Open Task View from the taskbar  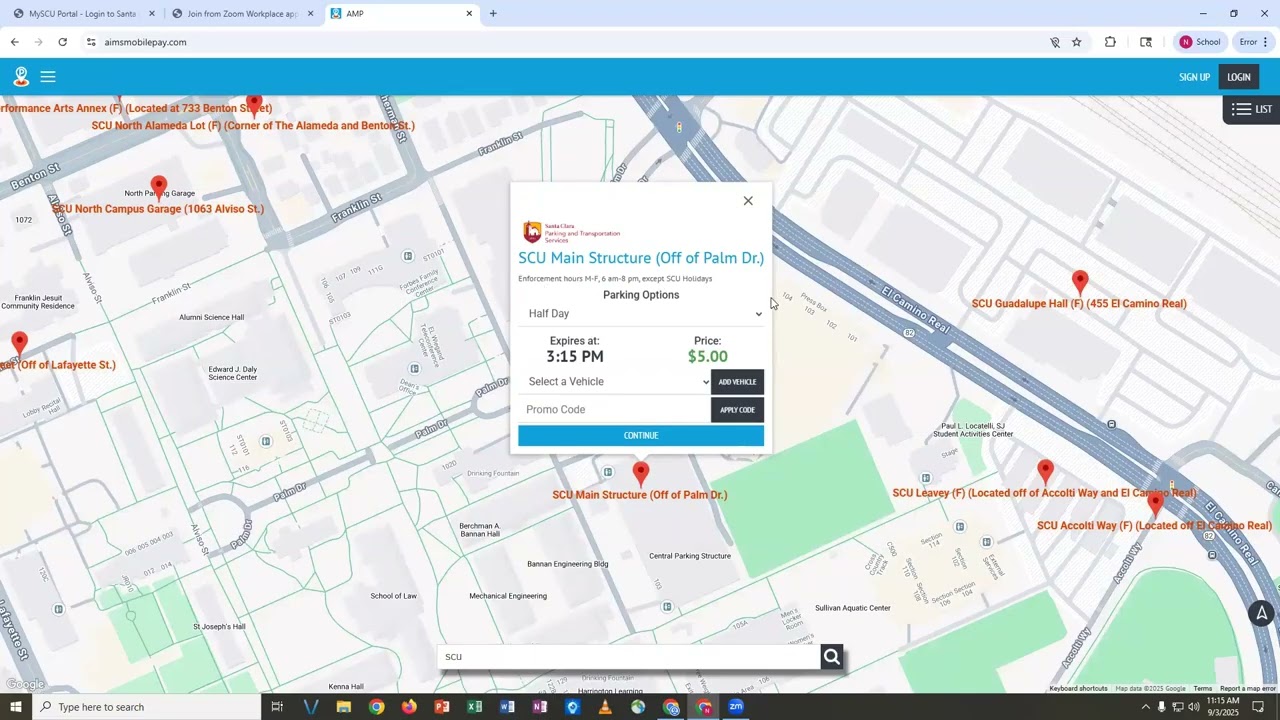click(277, 707)
